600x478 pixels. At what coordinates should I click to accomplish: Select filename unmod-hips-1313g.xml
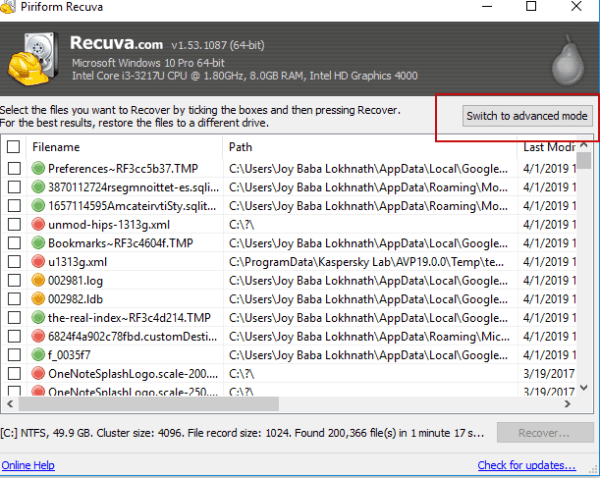coord(109,225)
